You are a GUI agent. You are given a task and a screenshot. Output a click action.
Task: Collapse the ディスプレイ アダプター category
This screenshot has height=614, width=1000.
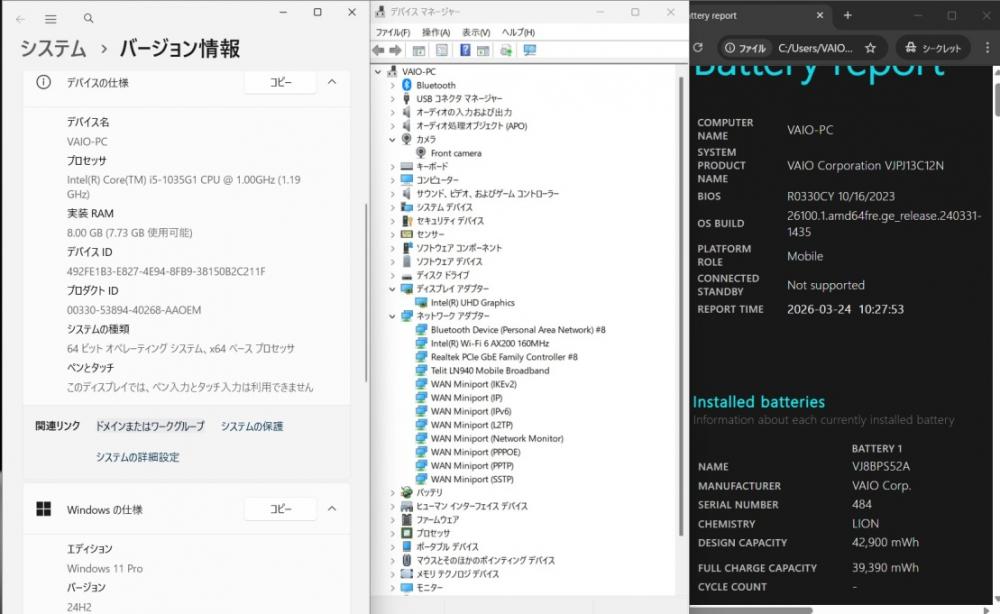(393, 289)
